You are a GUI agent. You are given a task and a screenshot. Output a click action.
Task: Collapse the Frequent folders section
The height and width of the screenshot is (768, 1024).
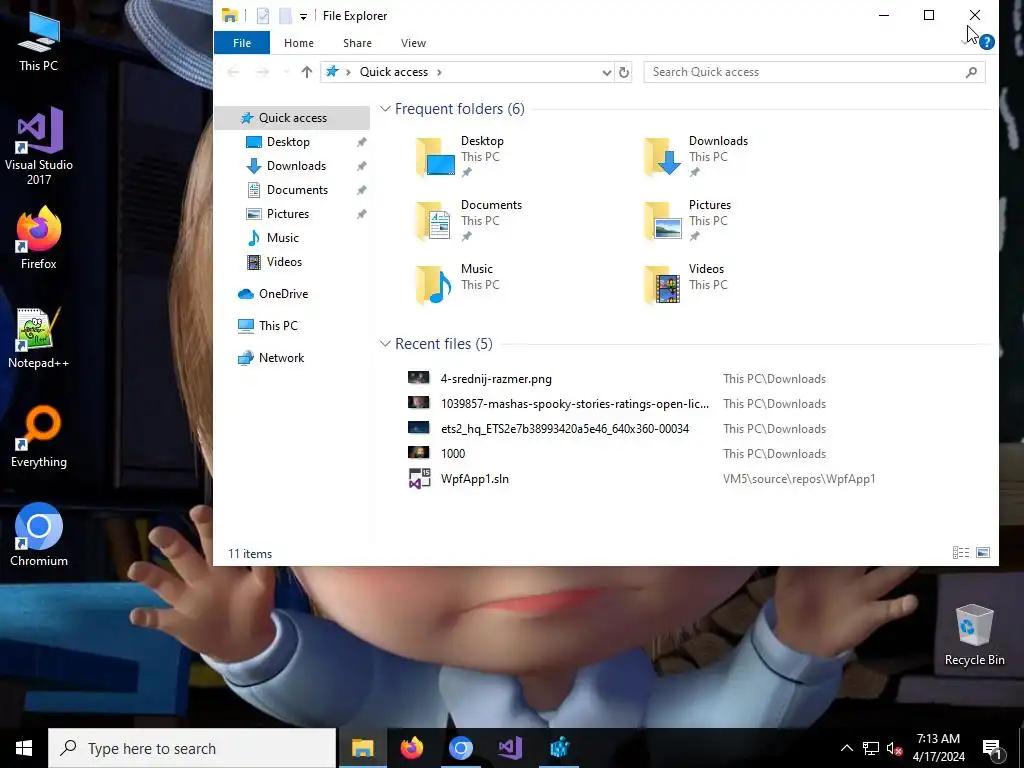coord(385,109)
